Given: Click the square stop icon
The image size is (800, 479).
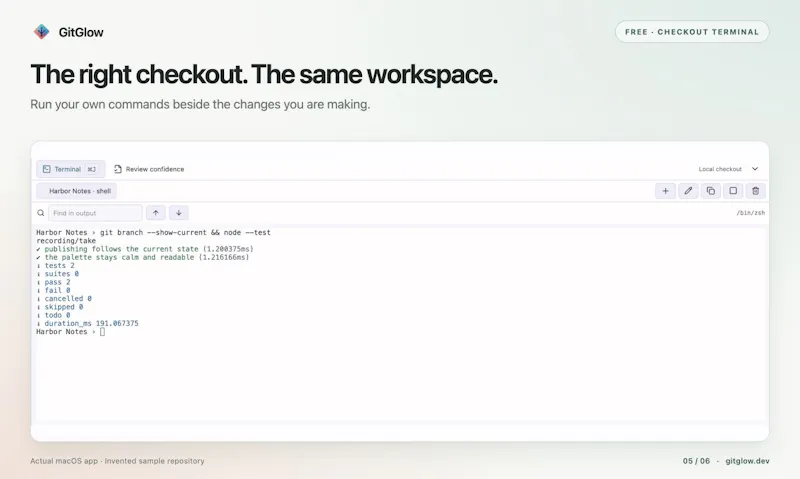Looking at the screenshot, I should coord(733,191).
